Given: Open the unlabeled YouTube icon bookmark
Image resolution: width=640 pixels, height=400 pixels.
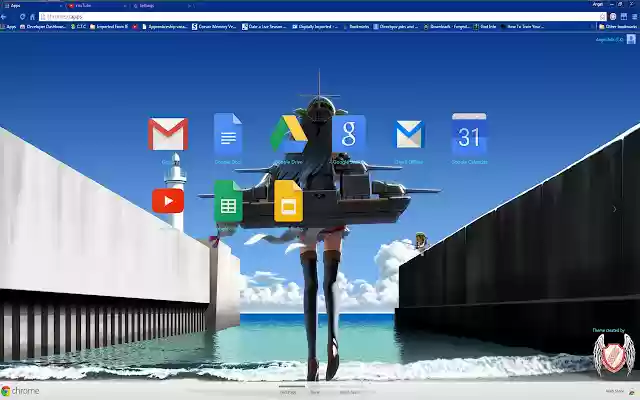Looking at the screenshot, I should click(x=135, y=27).
